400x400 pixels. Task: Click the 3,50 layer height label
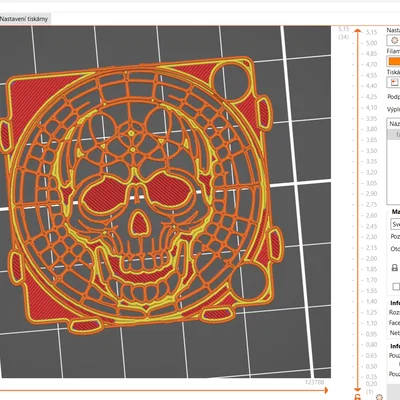coord(371,151)
